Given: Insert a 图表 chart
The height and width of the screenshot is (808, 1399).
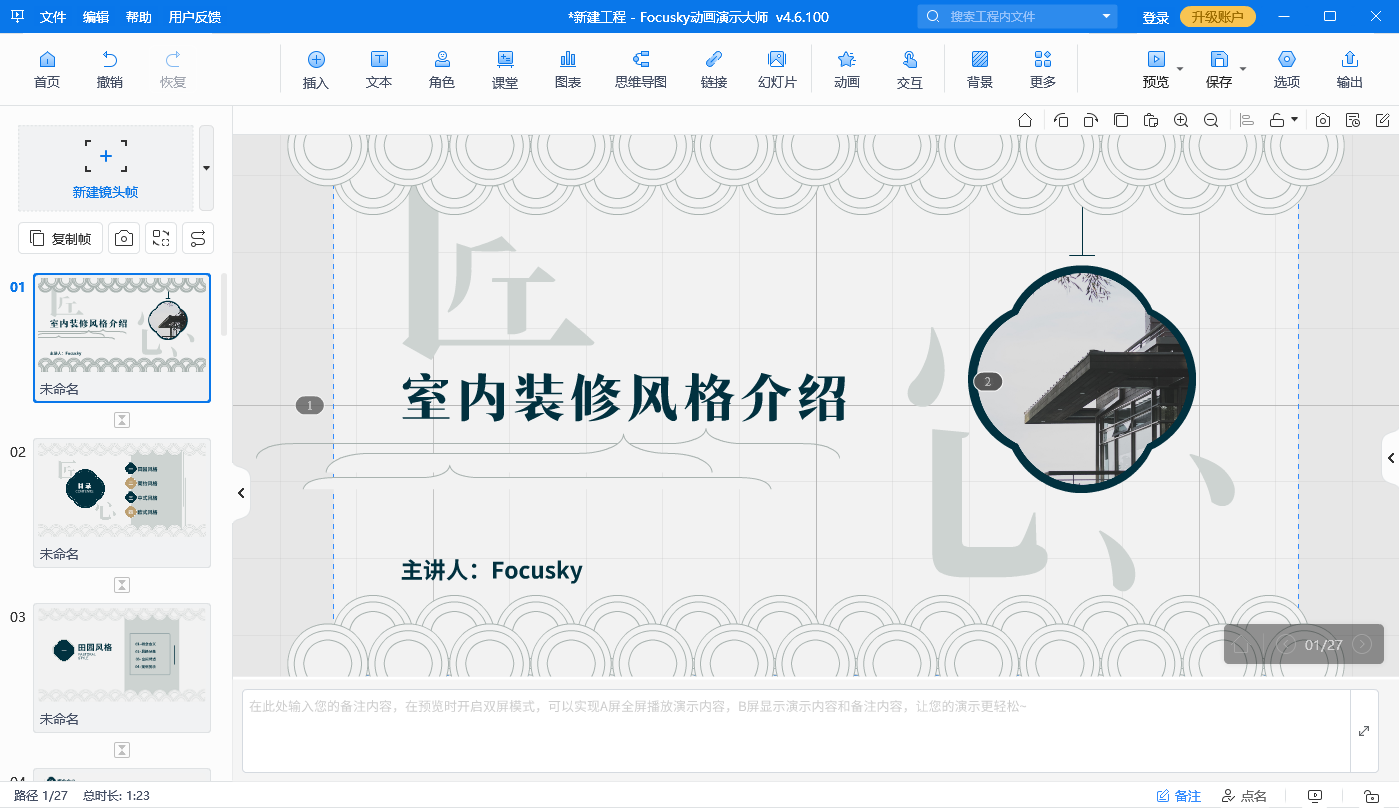Looking at the screenshot, I should 568,70.
